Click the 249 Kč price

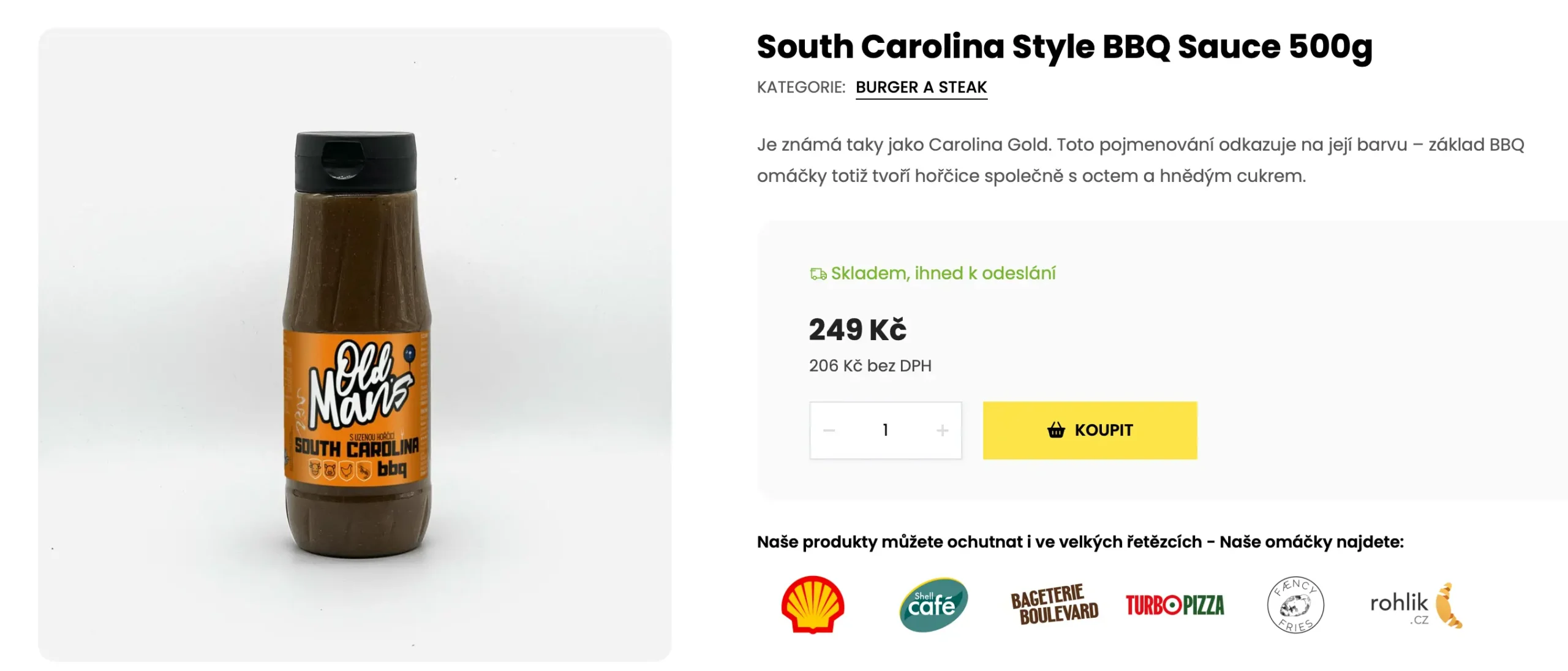(858, 330)
